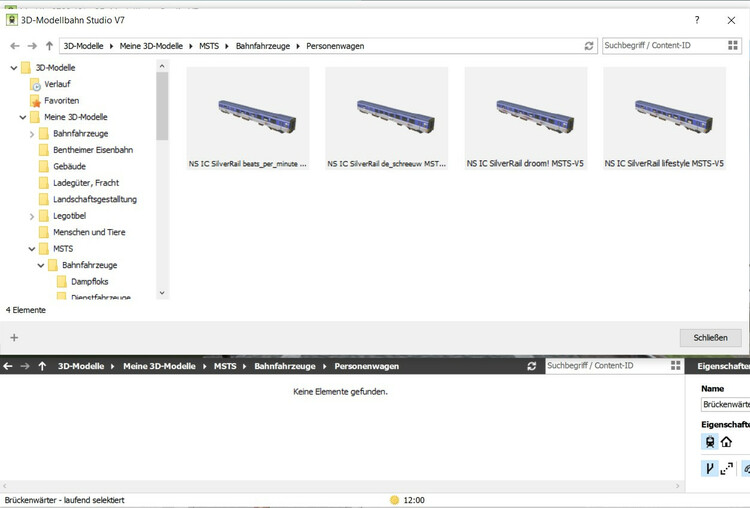Viewport: 750px width, 508px height.
Task: Click Personenwagen in dark bar breadcrumb
Action: (x=366, y=366)
